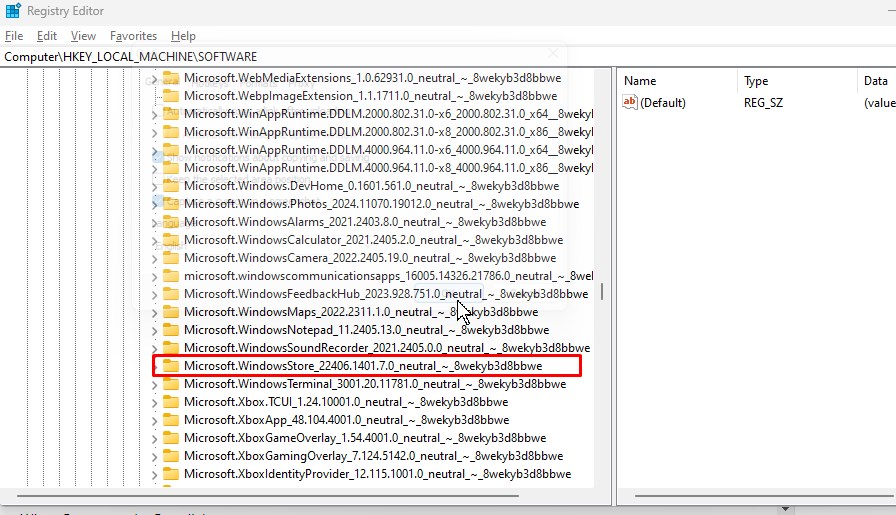The height and width of the screenshot is (515, 896).
Task: Click the Microsoft.XboxApp folder icon
Action: coord(171,420)
